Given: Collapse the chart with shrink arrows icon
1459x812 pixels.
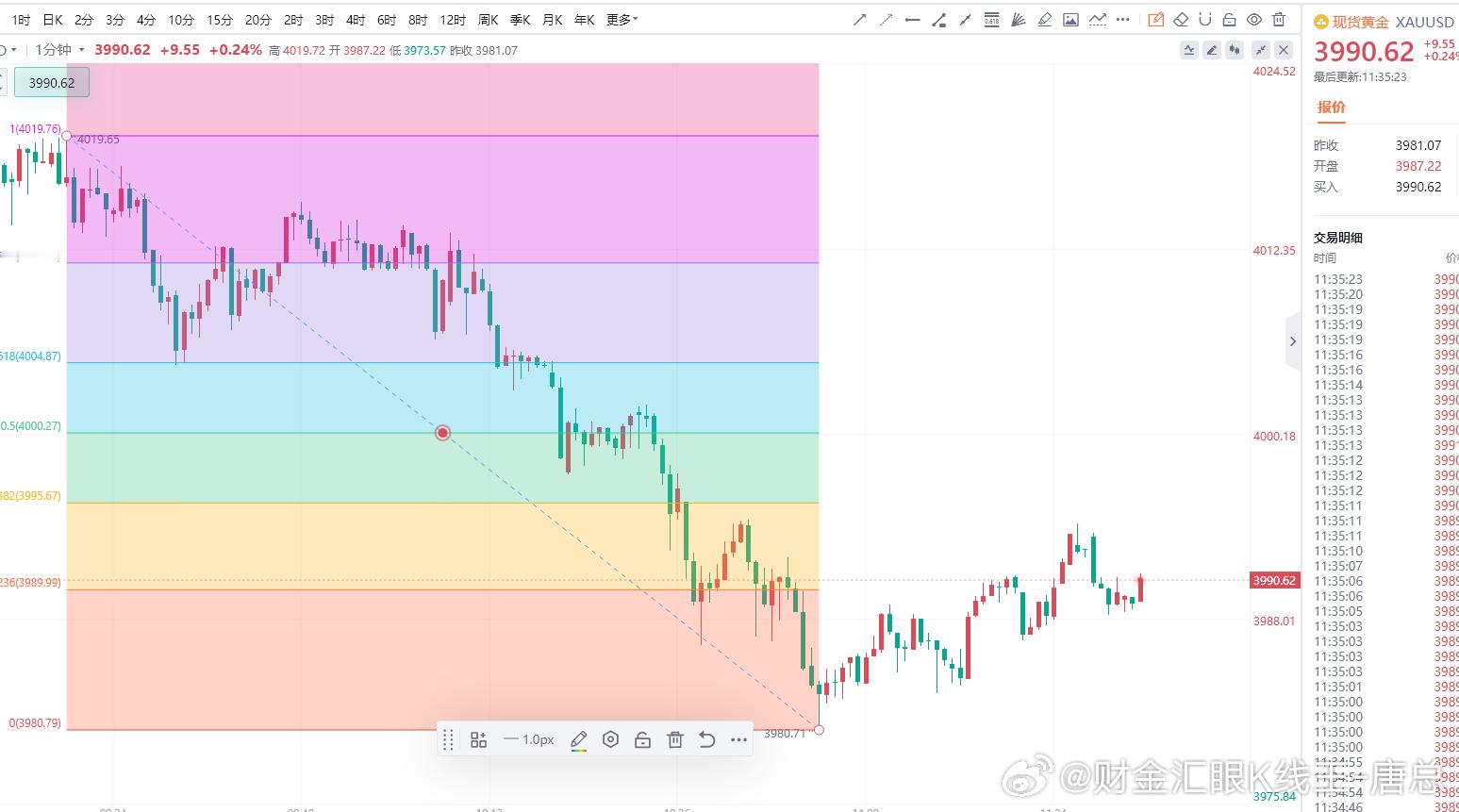Looking at the screenshot, I should pyautogui.click(x=1260, y=50).
